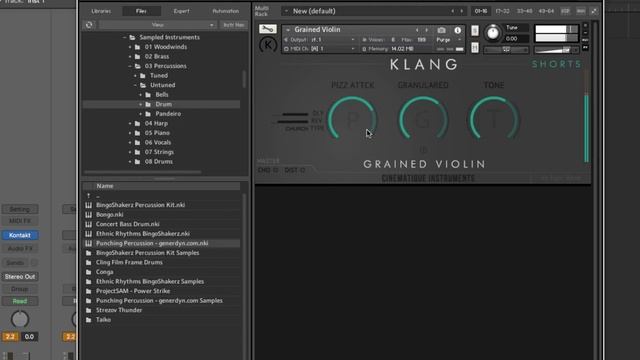Switch to the Files tab
The height and width of the screenshot is (360, 640).
pos(141,11)
